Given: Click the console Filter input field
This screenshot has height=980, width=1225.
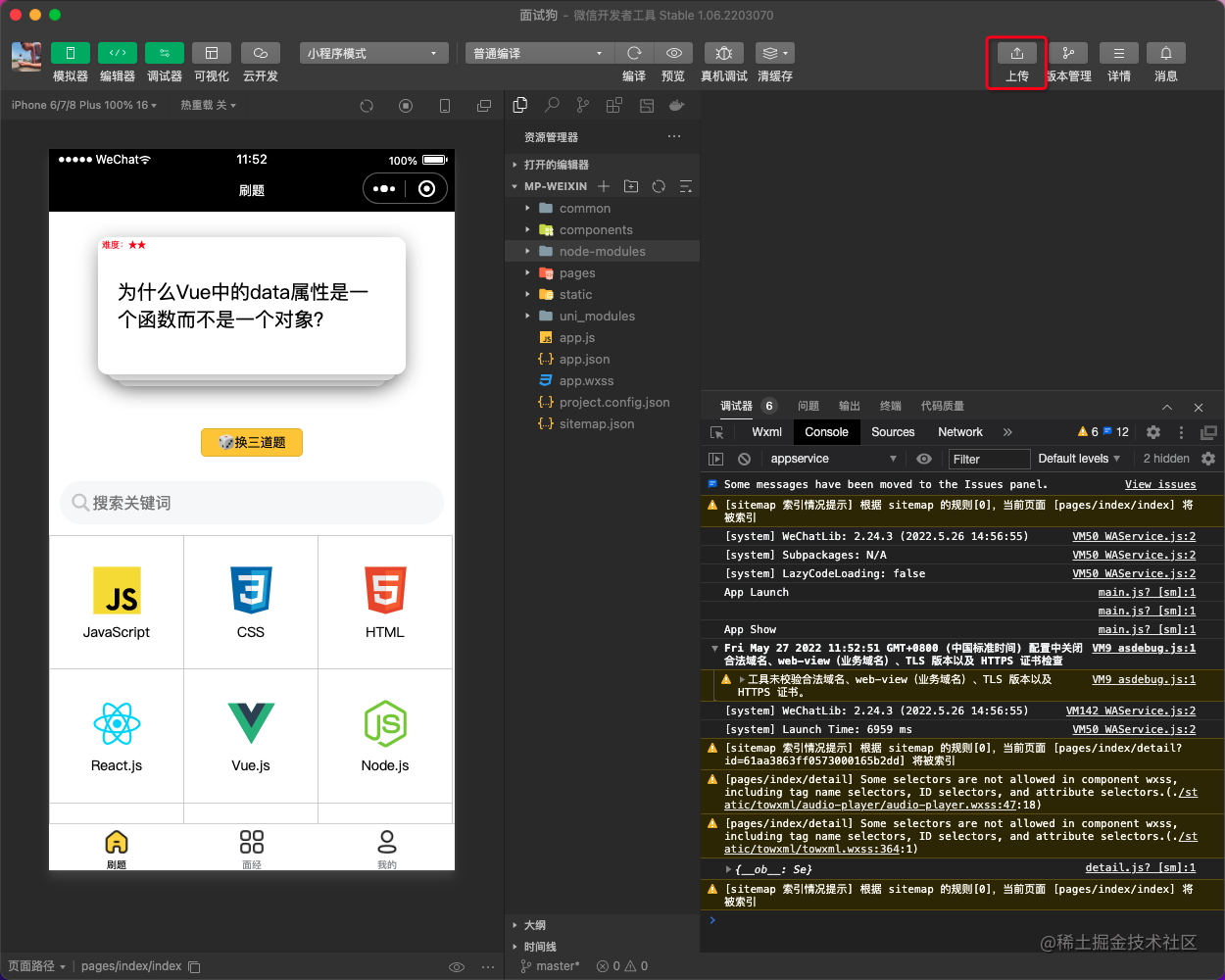Looking at the screenshot, I should pyautogui.click(x=989, y=459).
